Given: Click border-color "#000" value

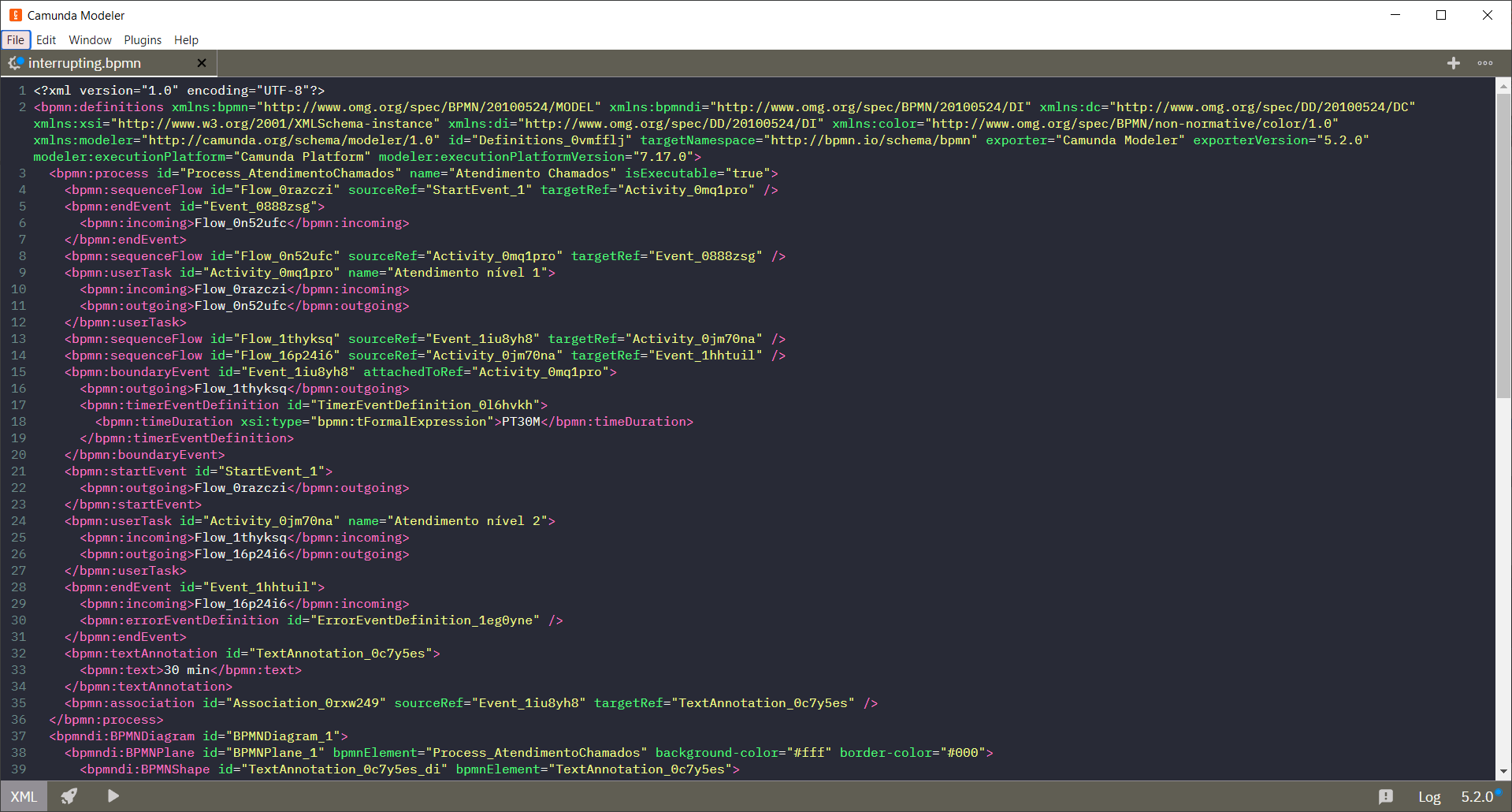Looking at the screenshot, I should [962, 752].
